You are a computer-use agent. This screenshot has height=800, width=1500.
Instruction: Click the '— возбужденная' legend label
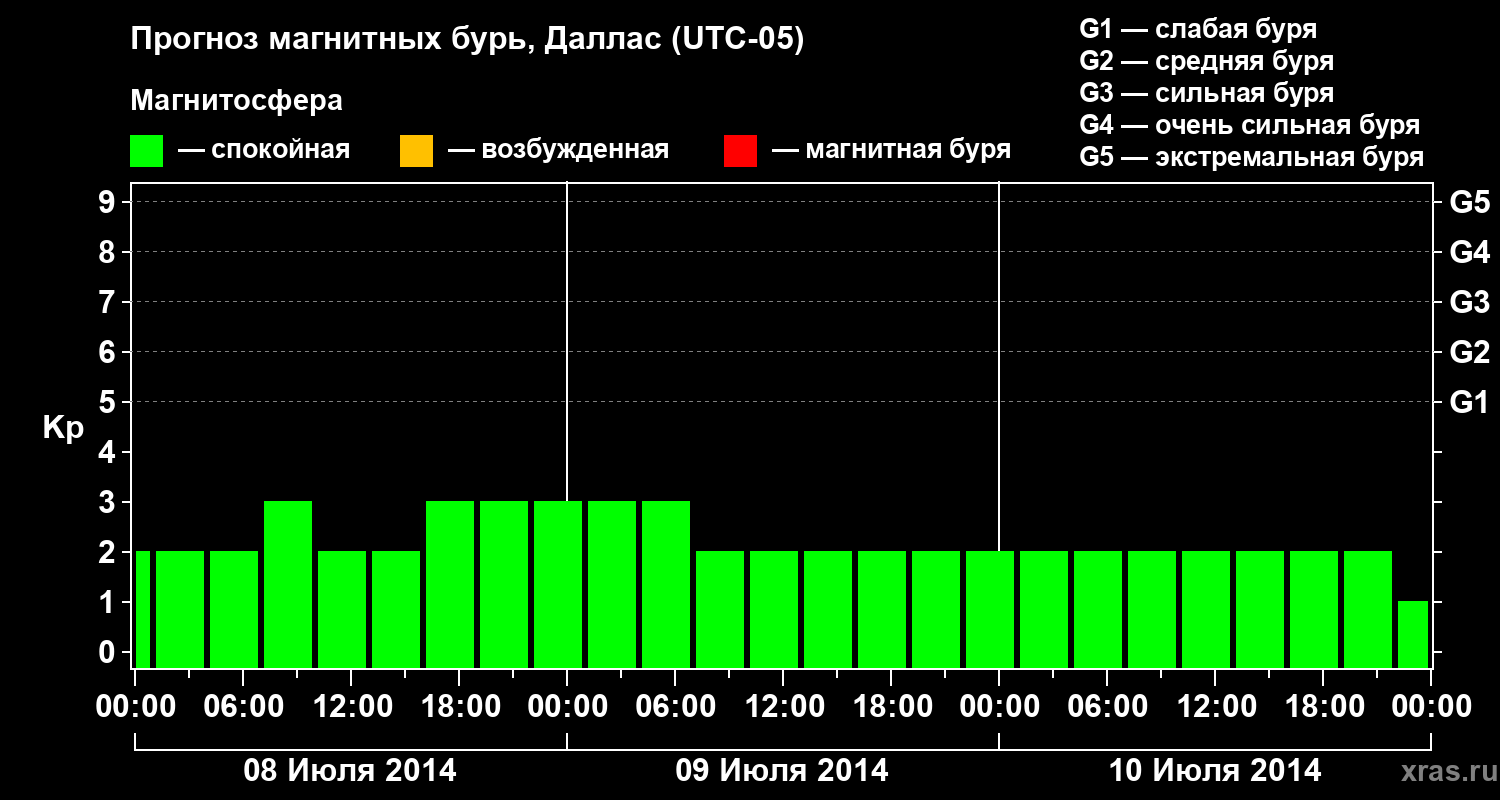coord(558,150)
